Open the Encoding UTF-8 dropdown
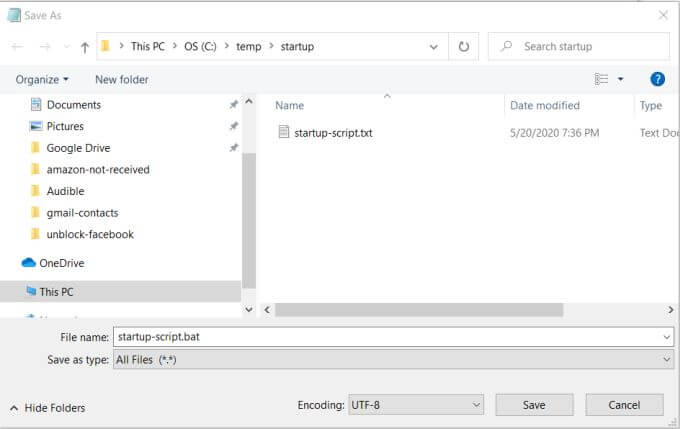This screenshot has width=680, height=429. tap(416, 405)
